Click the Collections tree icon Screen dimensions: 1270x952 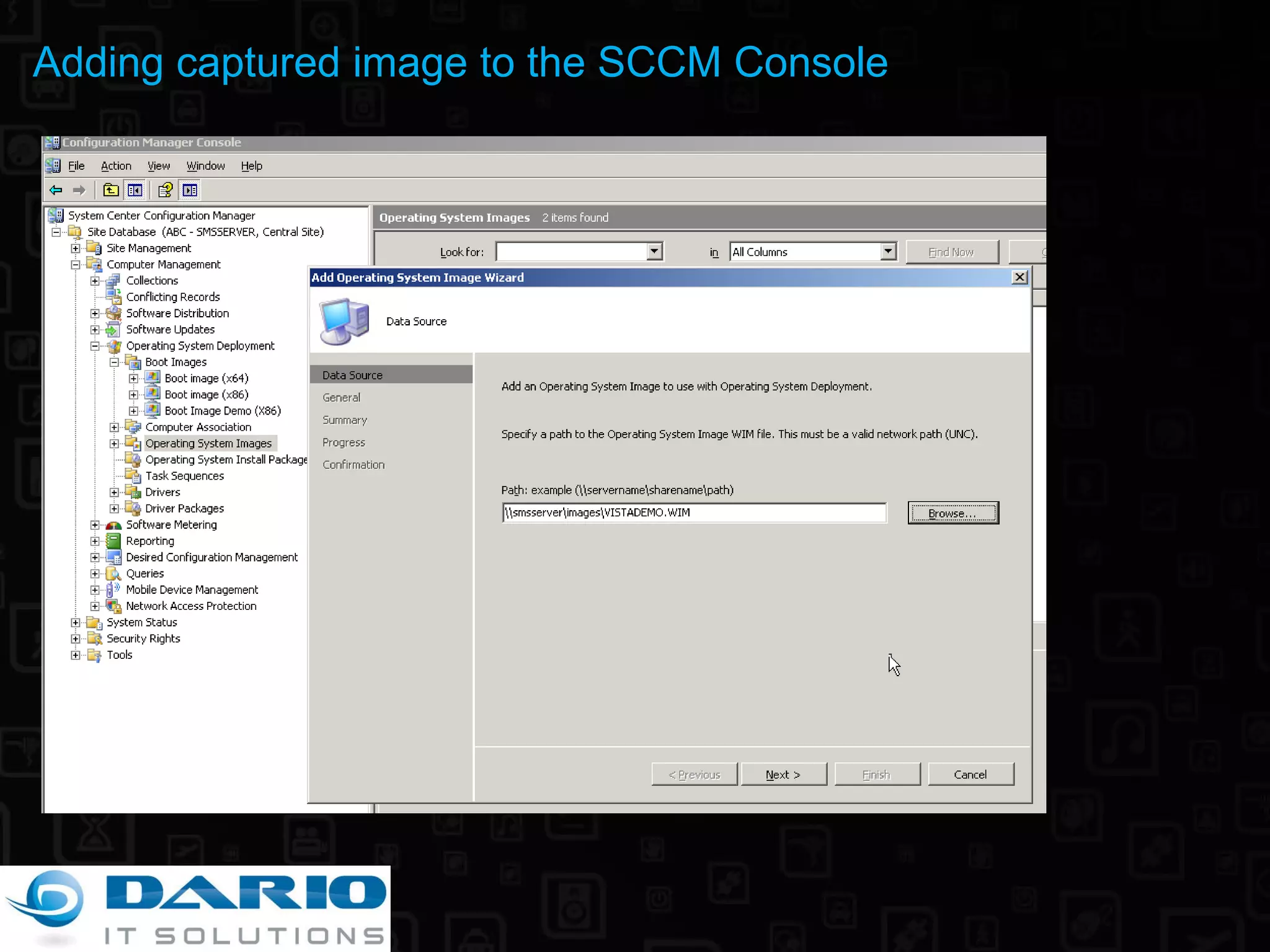pos(113,281)
